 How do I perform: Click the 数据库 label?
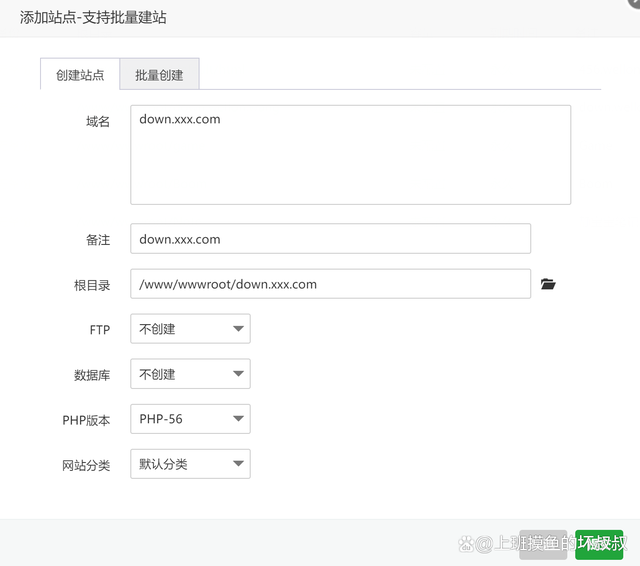click(92, 375)
